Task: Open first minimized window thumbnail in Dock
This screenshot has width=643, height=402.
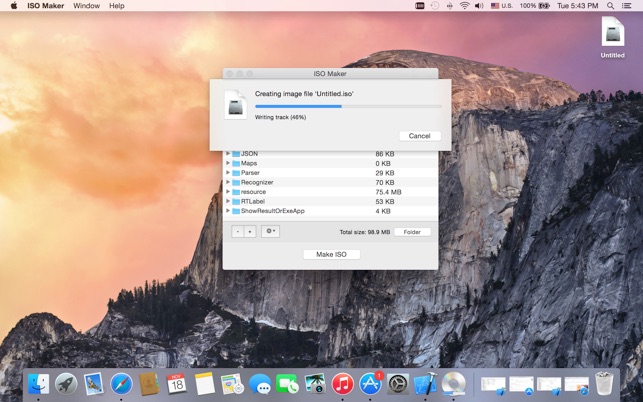Action: click(493, 386)
